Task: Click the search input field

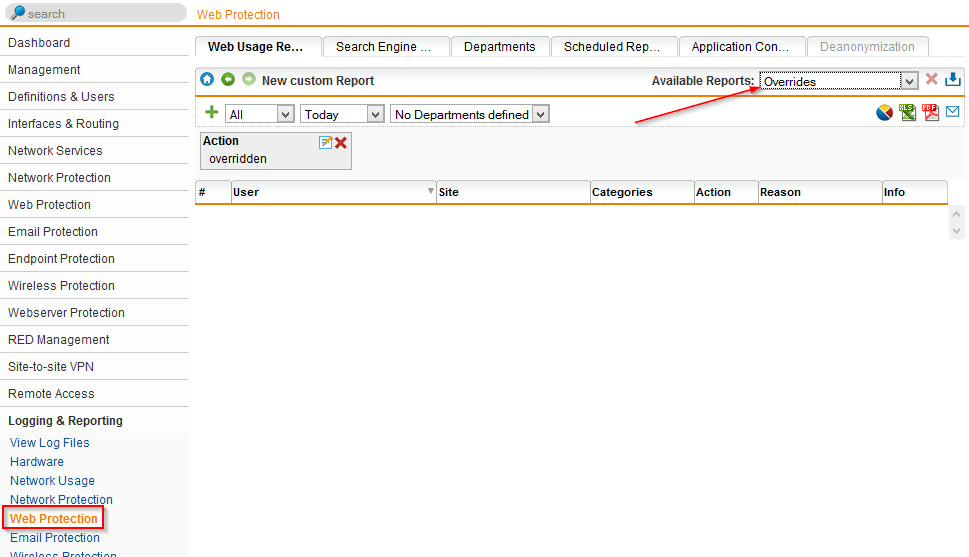Action: coord(100,14)
